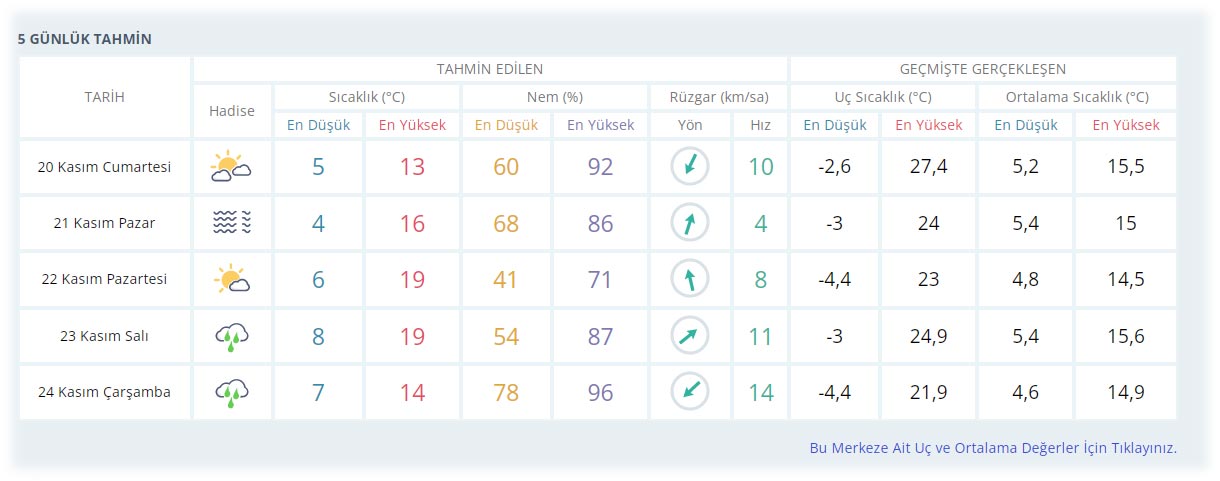
Task: Select the GEÇMİŞTE GERÇEKLEŞEN header
Action: tap(982, 69)
